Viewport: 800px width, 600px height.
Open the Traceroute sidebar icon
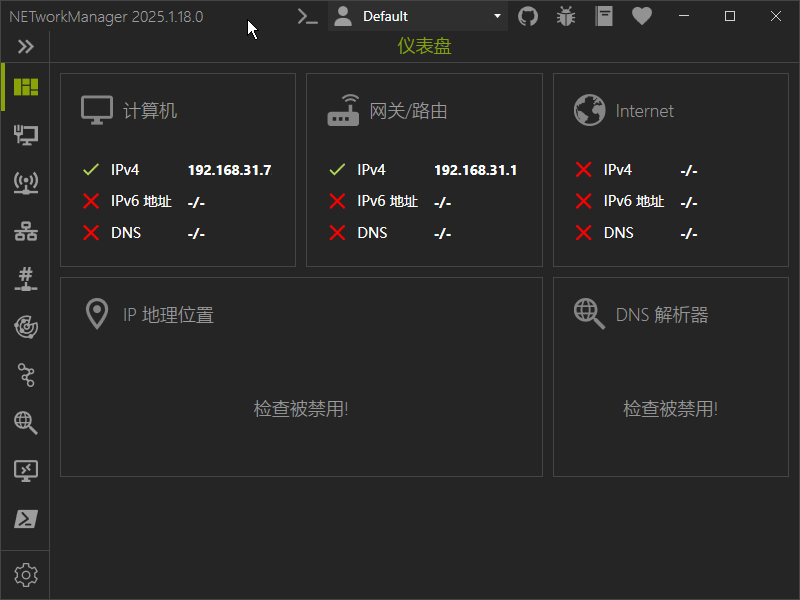(x=26, y=375)
